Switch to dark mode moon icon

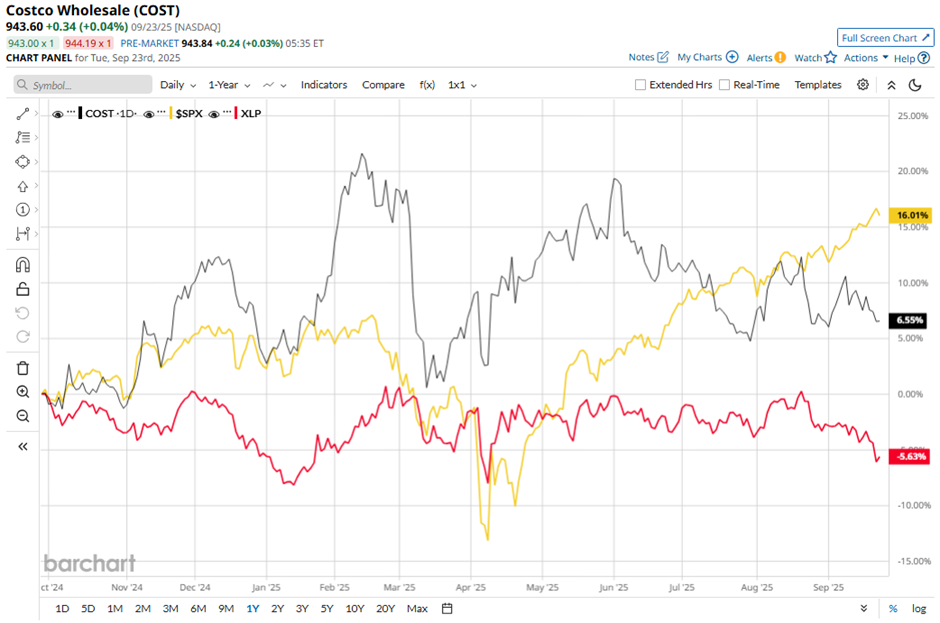915,85
